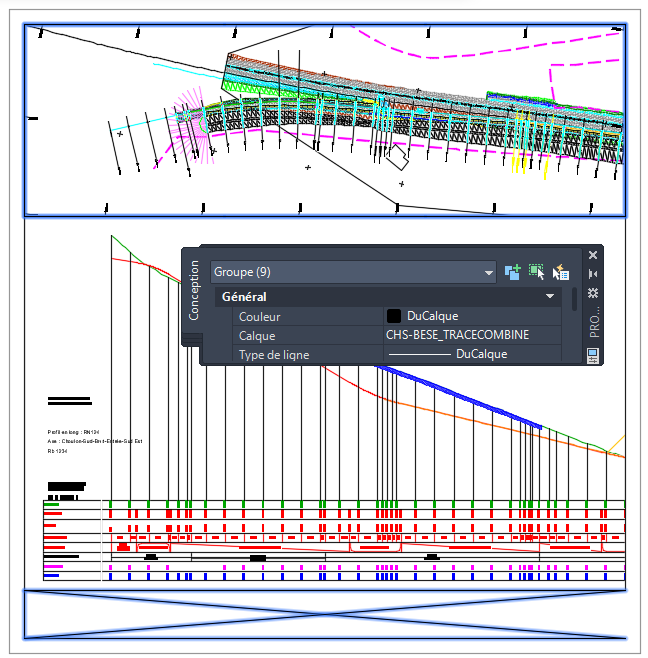The height and width of the screenshot is (658, 648).
Task: Open the Type de ligne DuCalque field
Action: 473,354
